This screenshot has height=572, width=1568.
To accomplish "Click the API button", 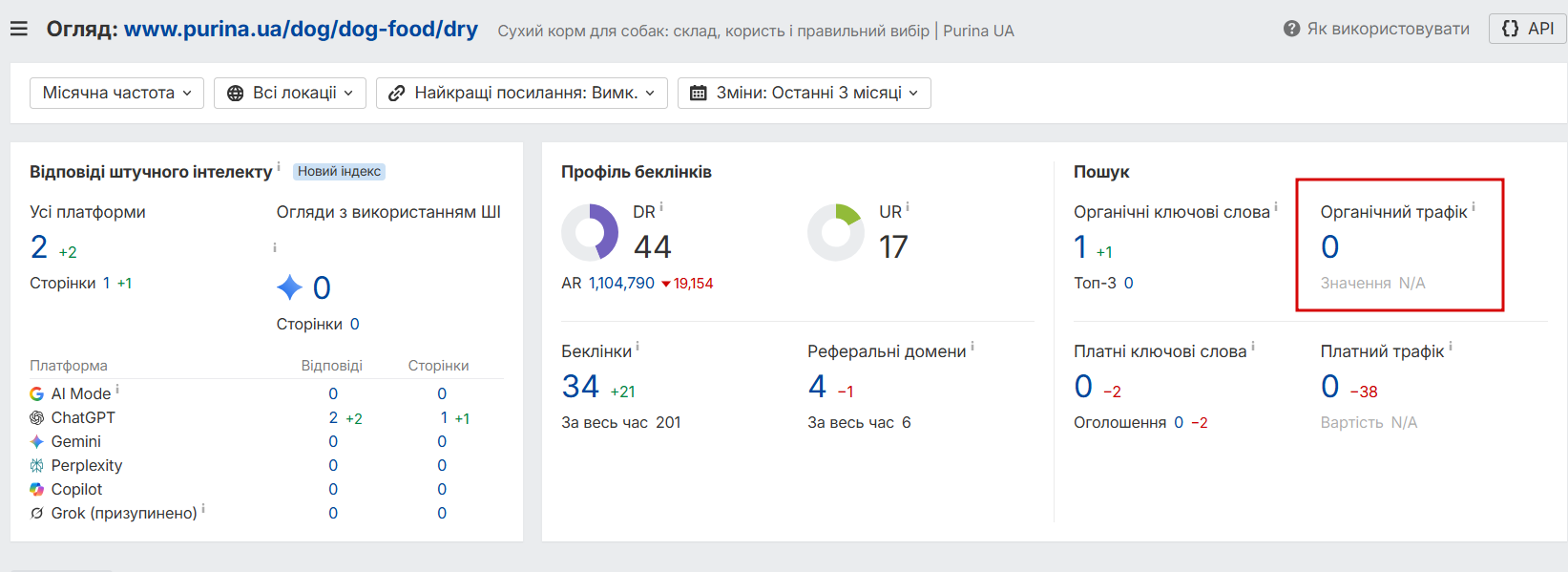I will (x=1528, y=29).
